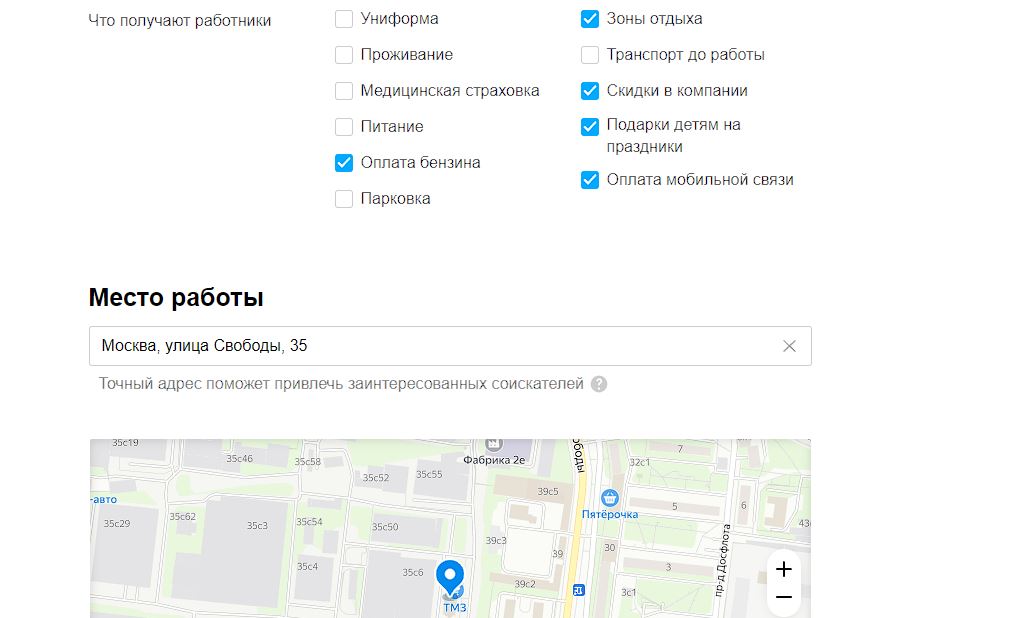Disable Оплата бензина
The width and height of the screenshot is (1018, 618).
click(x=344, y=162)
